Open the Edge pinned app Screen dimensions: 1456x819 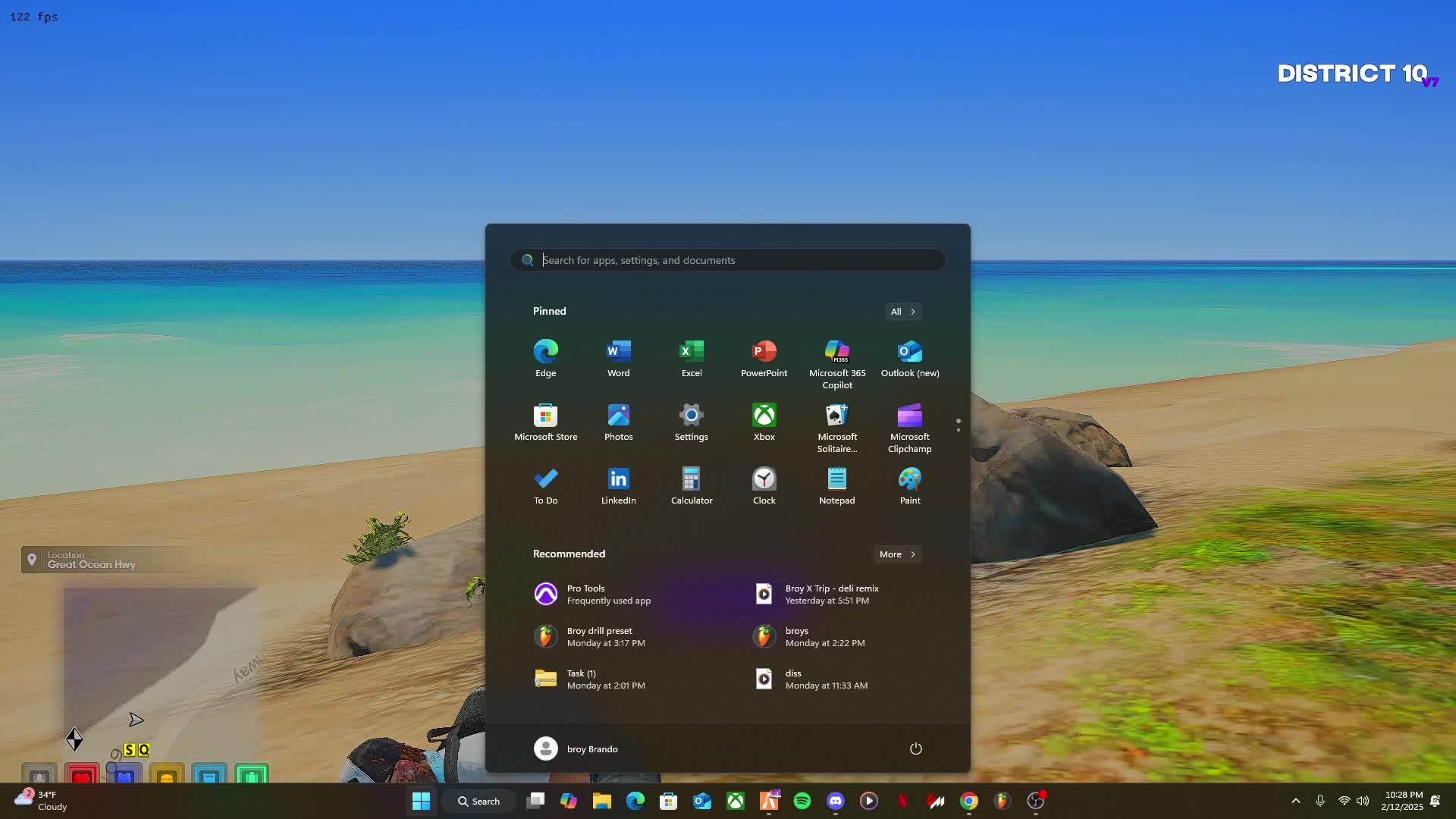tap(545, 359)
